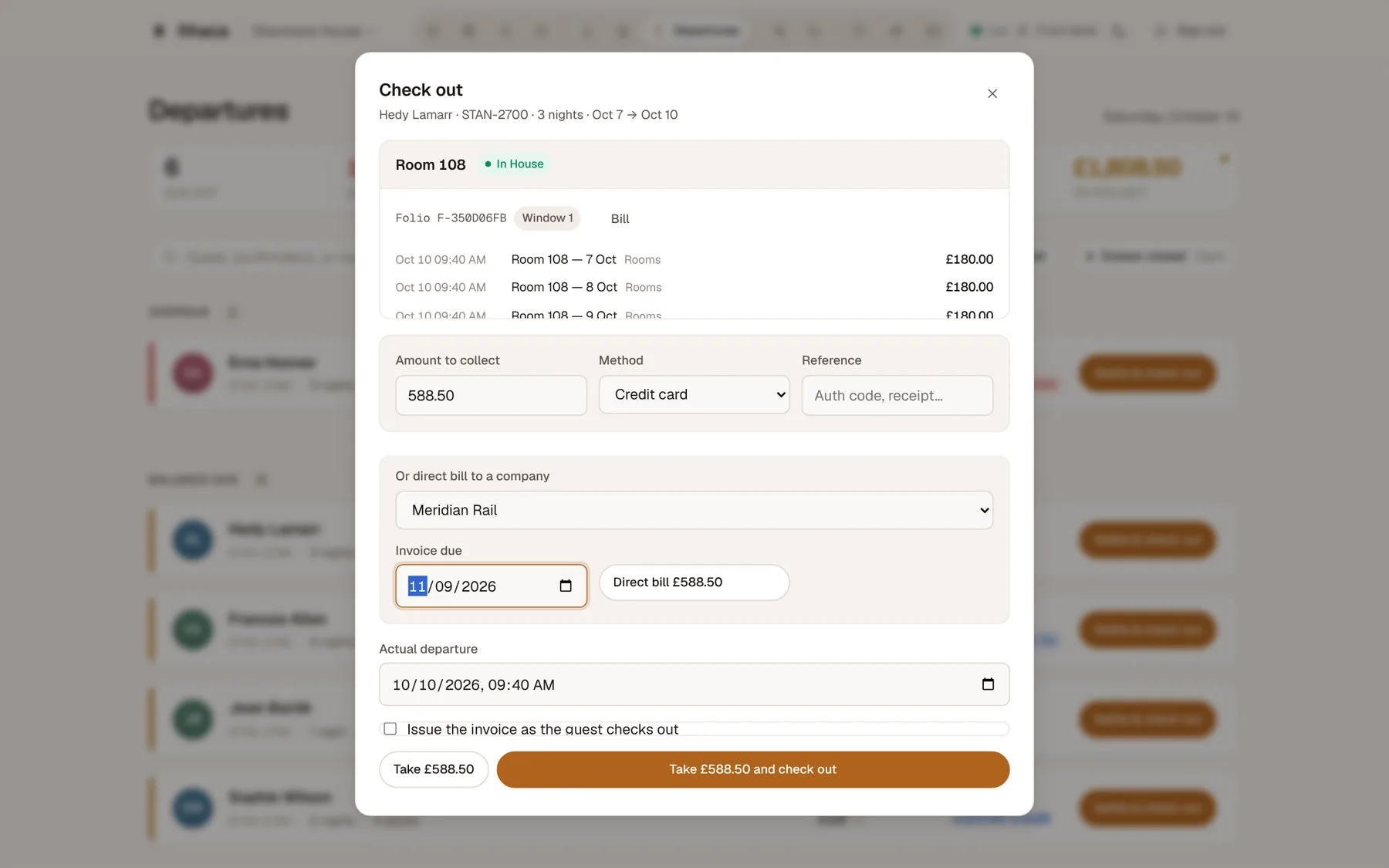Focus the Amount to collect field
Viewport: 1389px width, 868px height.
pyautogui.click(x=491, y=395)
